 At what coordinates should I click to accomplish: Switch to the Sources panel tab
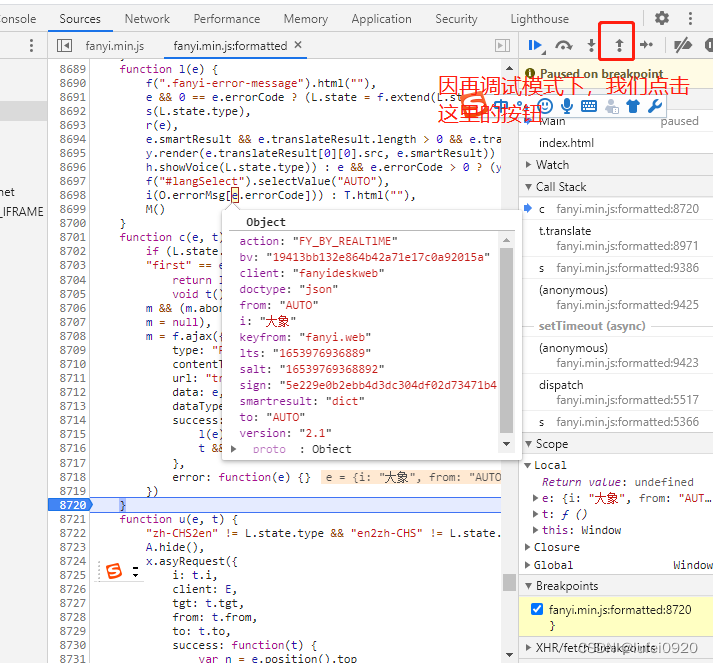point(80,19)
